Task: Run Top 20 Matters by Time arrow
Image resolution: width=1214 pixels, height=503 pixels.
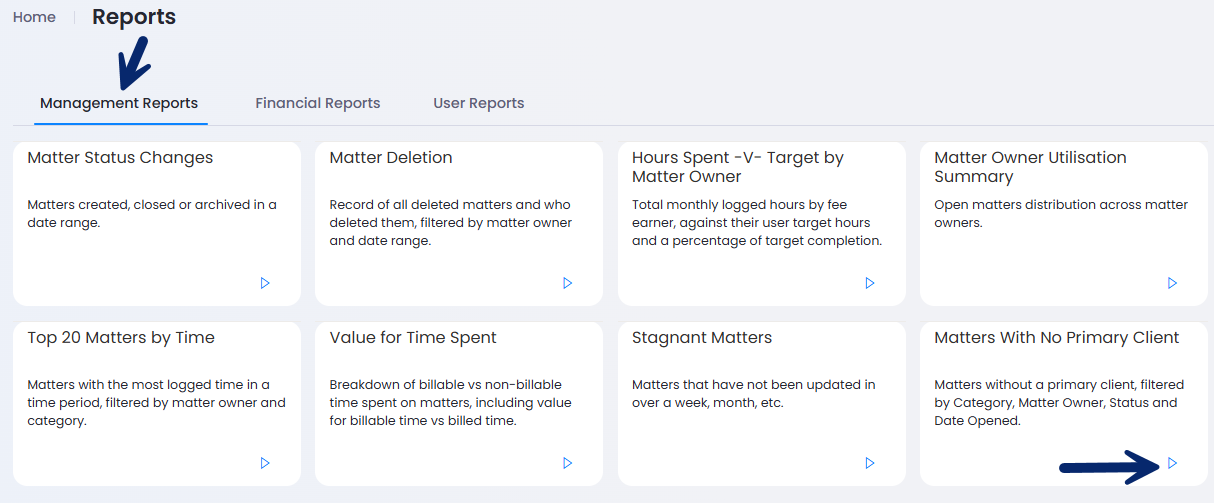Action: coord(265,463)
